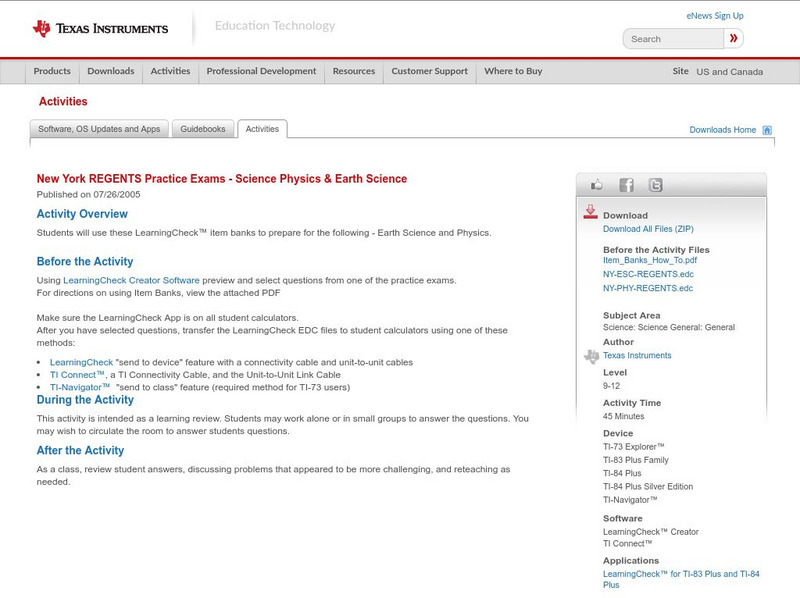Click the eNews Sign Up link

click(x=714, y=15)
